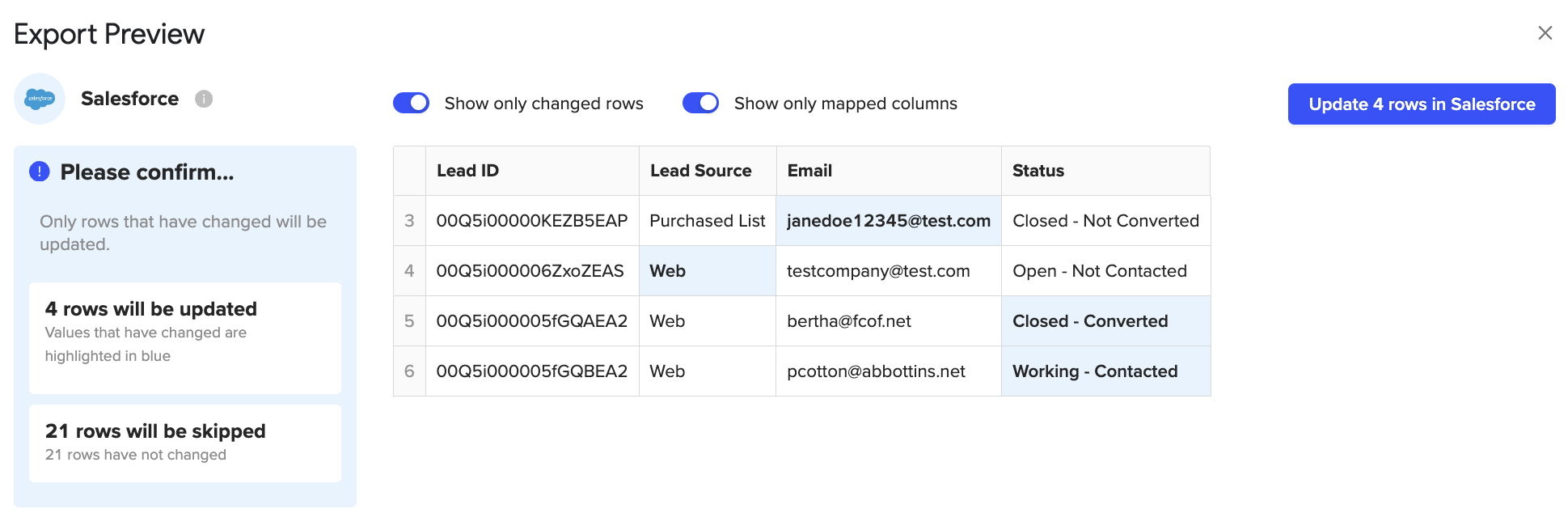Click the highlighted janedoe12345@test.com email cell
This screenshot has width=1568, height=526.
(889, 221)
